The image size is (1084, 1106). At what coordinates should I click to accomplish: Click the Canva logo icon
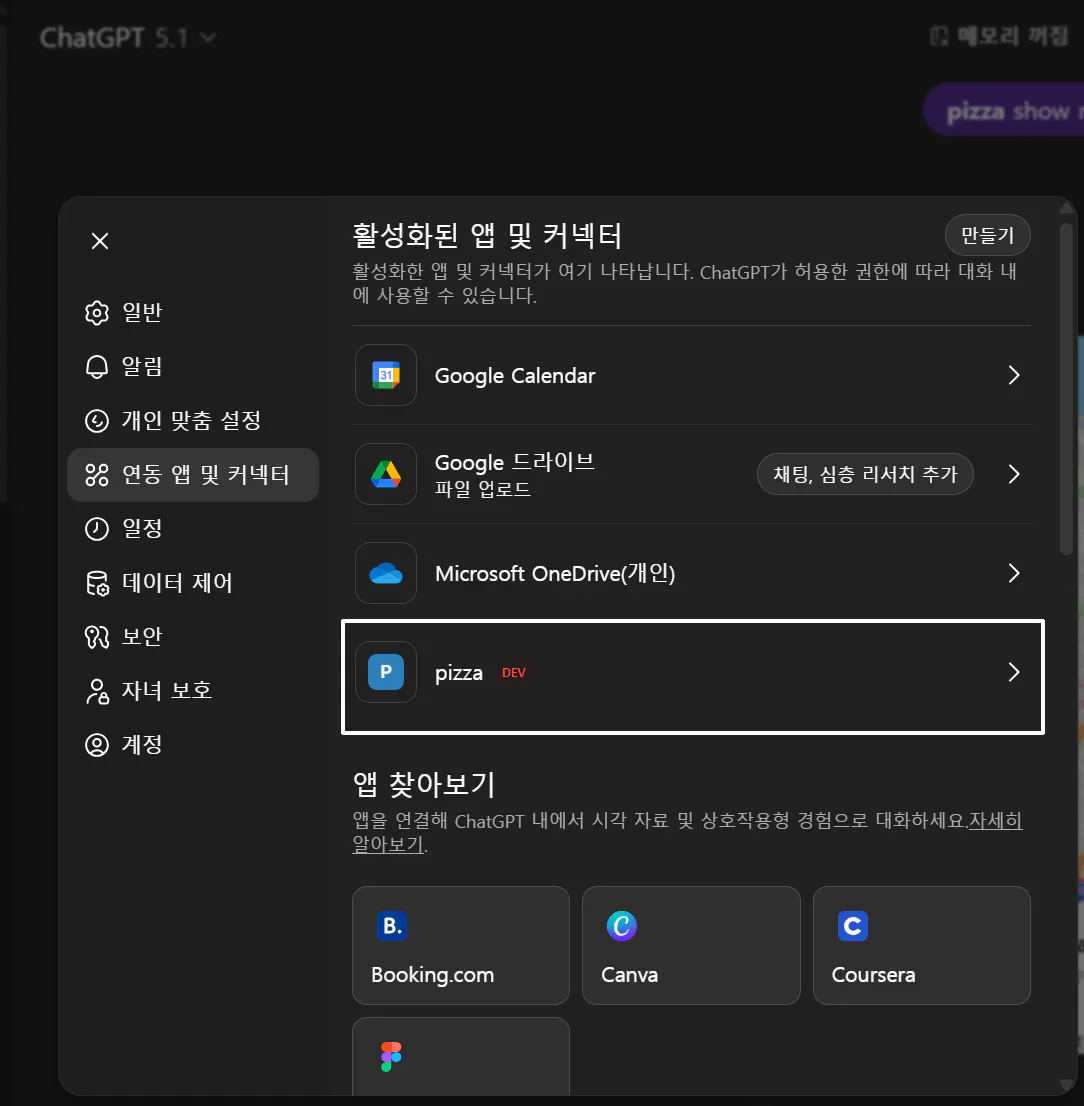click(622, 925)
